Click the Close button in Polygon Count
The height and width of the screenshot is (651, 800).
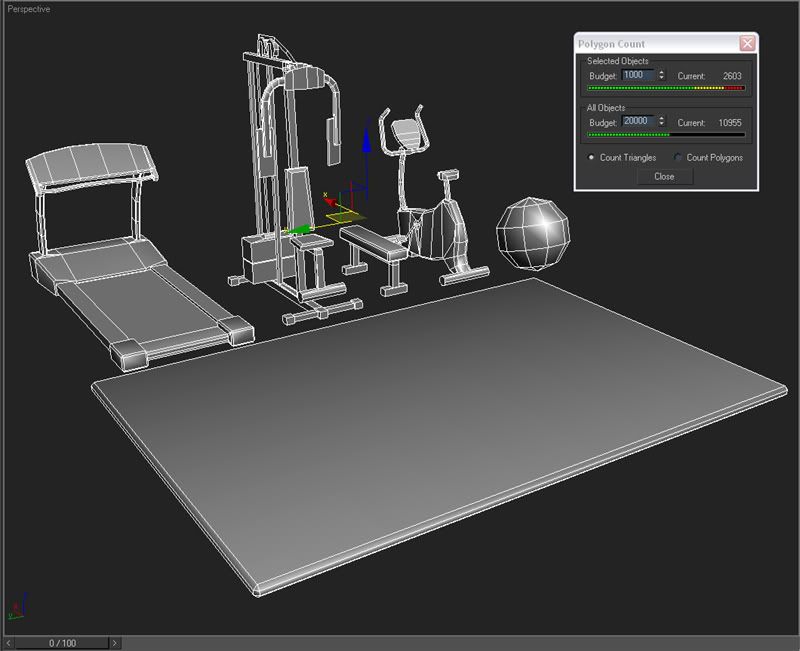(664, 176)
